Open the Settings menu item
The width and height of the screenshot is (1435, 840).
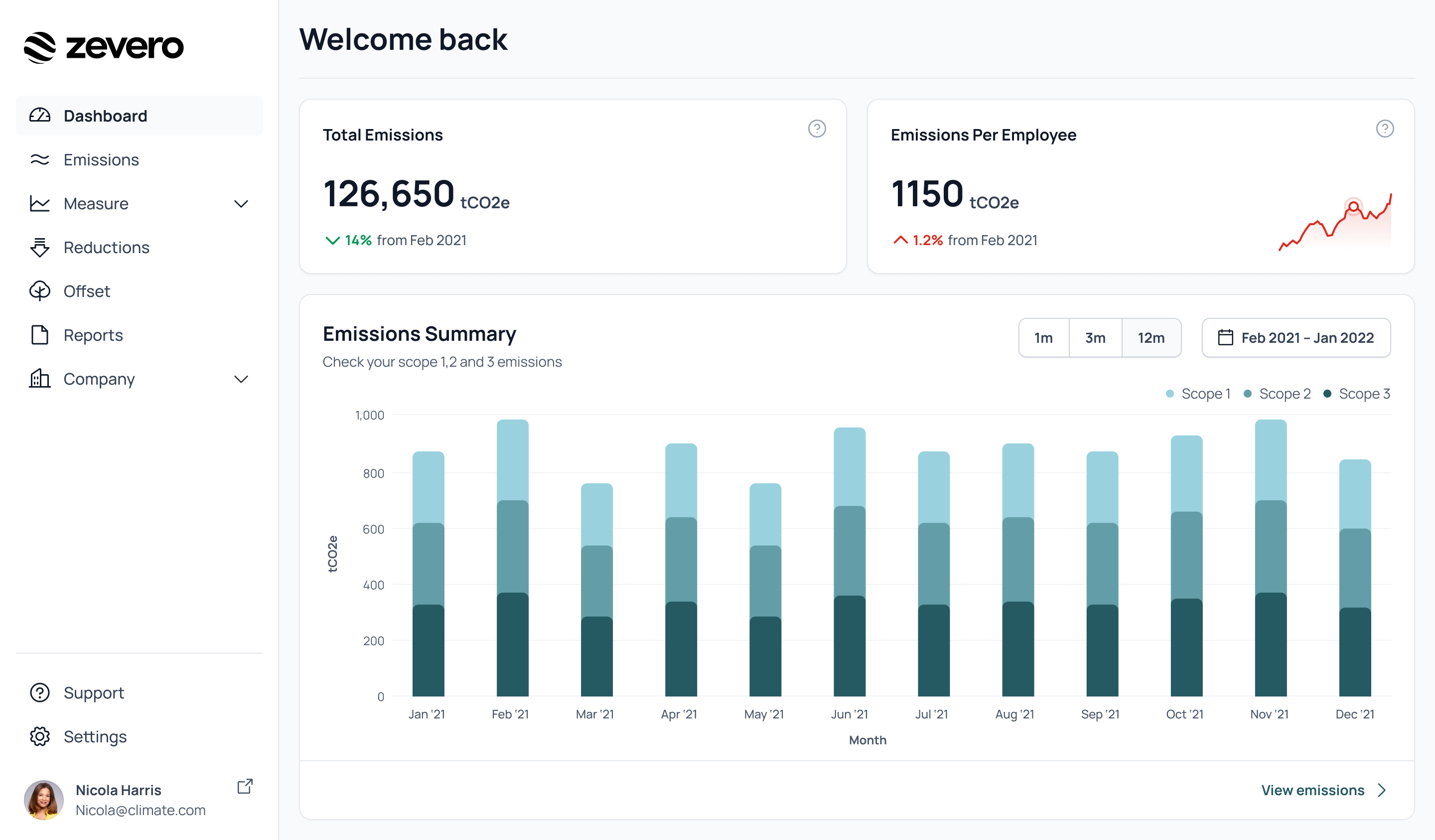point(140,736)
